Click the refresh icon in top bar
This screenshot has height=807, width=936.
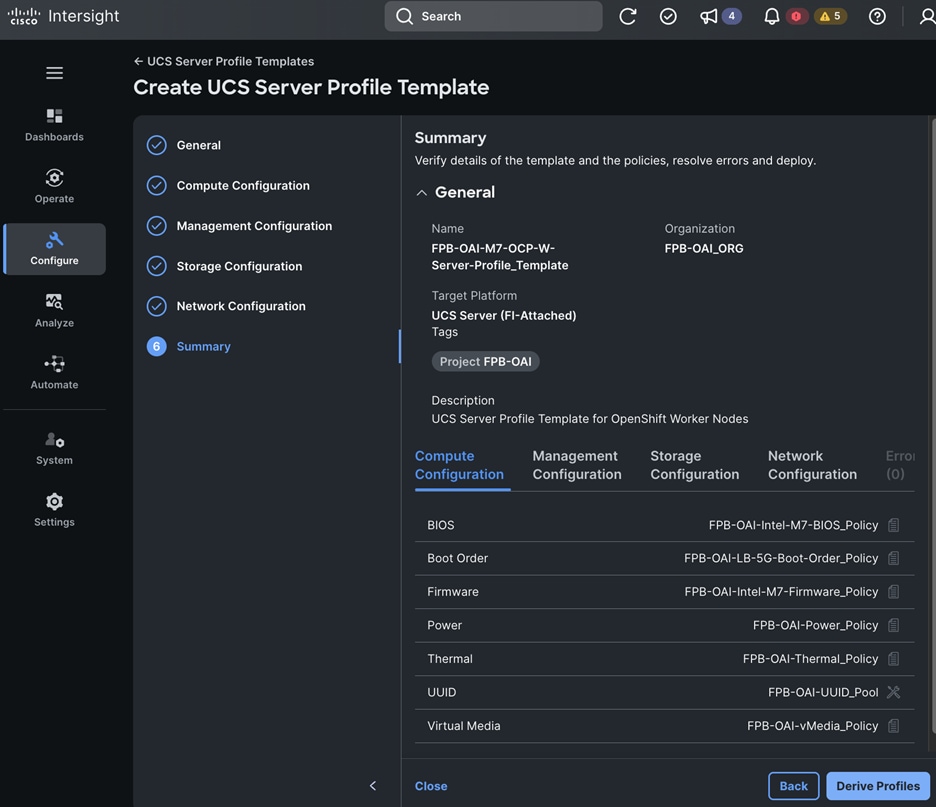(627, 16)
